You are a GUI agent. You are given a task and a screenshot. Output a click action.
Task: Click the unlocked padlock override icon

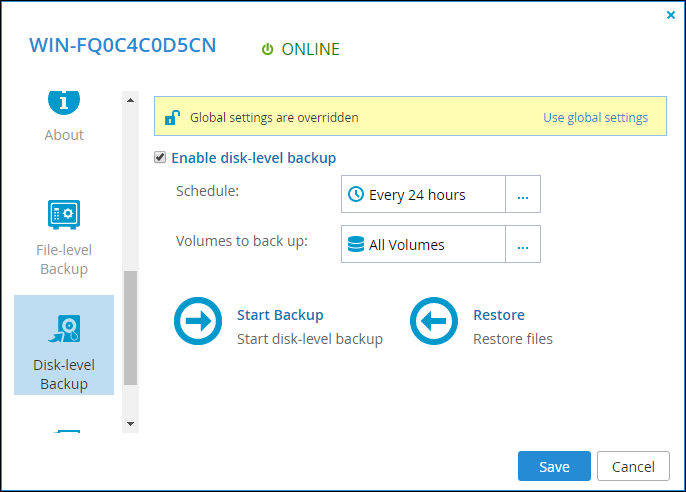click(172, 118)
